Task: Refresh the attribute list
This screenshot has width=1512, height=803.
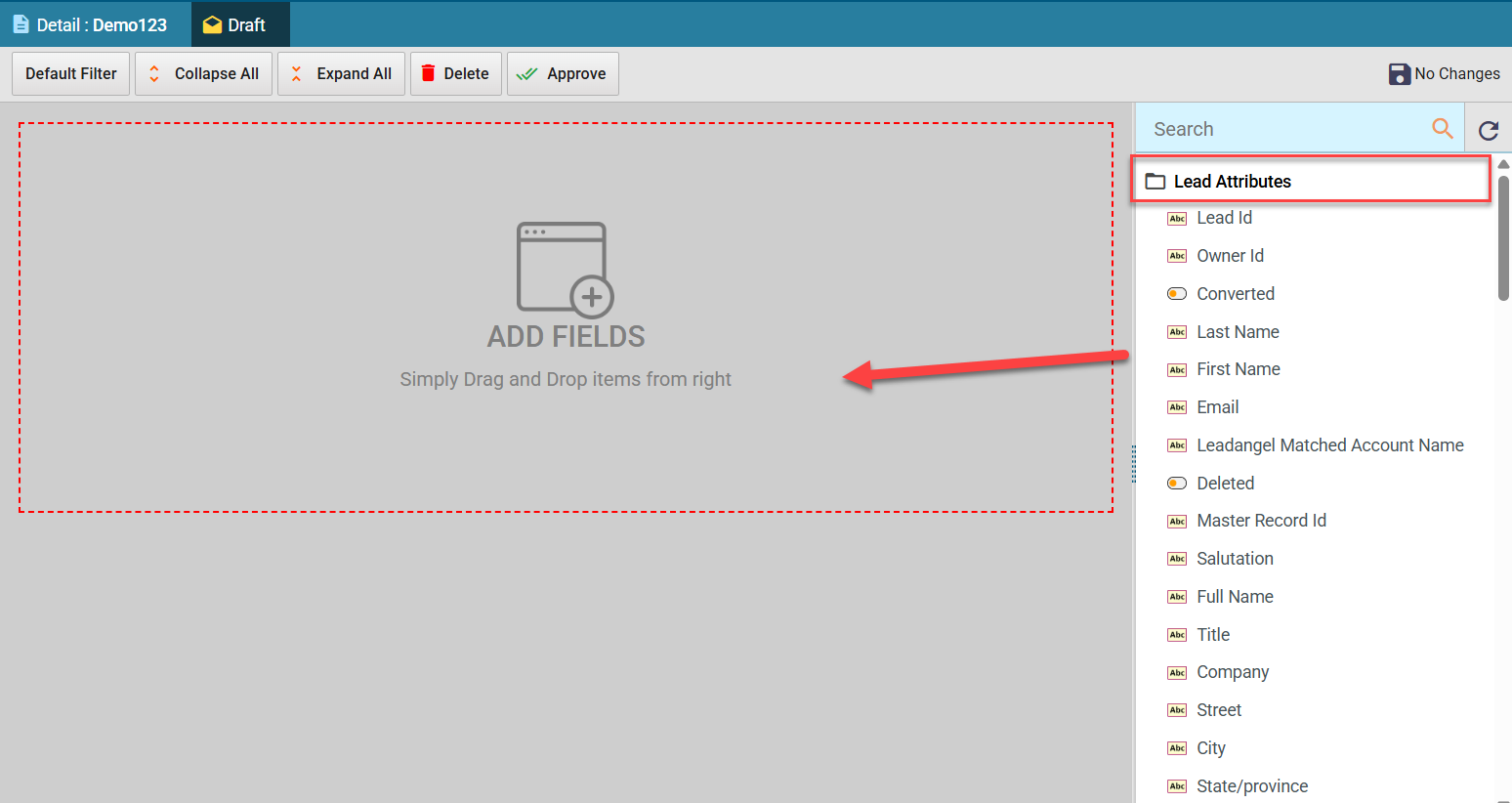Action: pyautogui.click(x=1489, y=130)
